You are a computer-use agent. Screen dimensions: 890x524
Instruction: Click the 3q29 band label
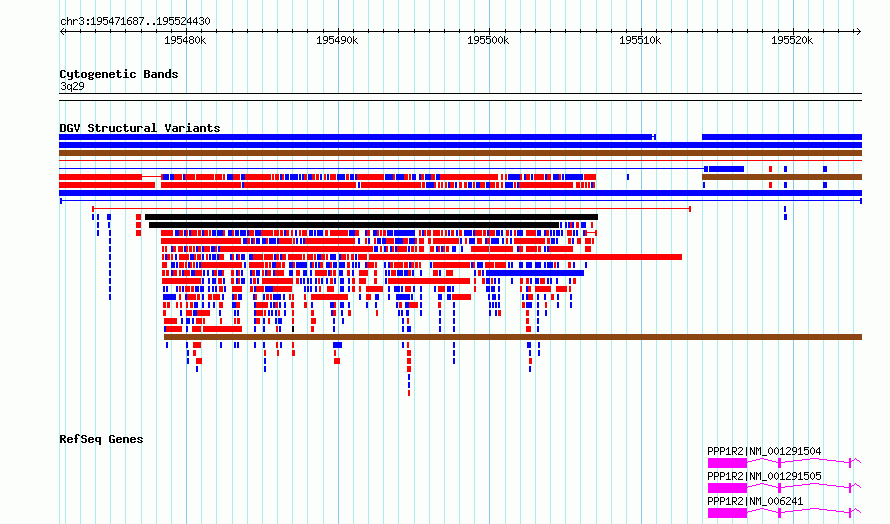72,87
